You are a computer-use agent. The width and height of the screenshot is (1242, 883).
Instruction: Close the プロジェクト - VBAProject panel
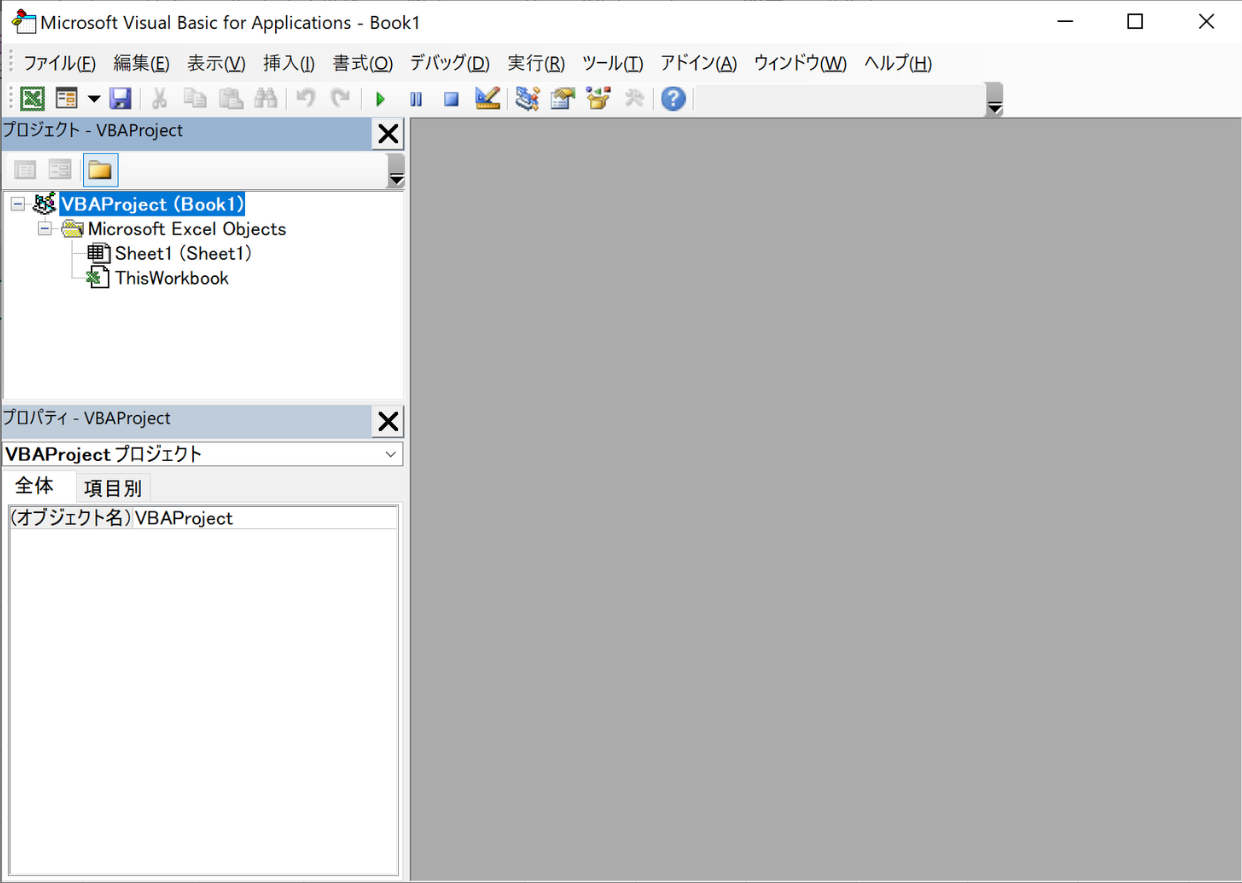point(388,134)
